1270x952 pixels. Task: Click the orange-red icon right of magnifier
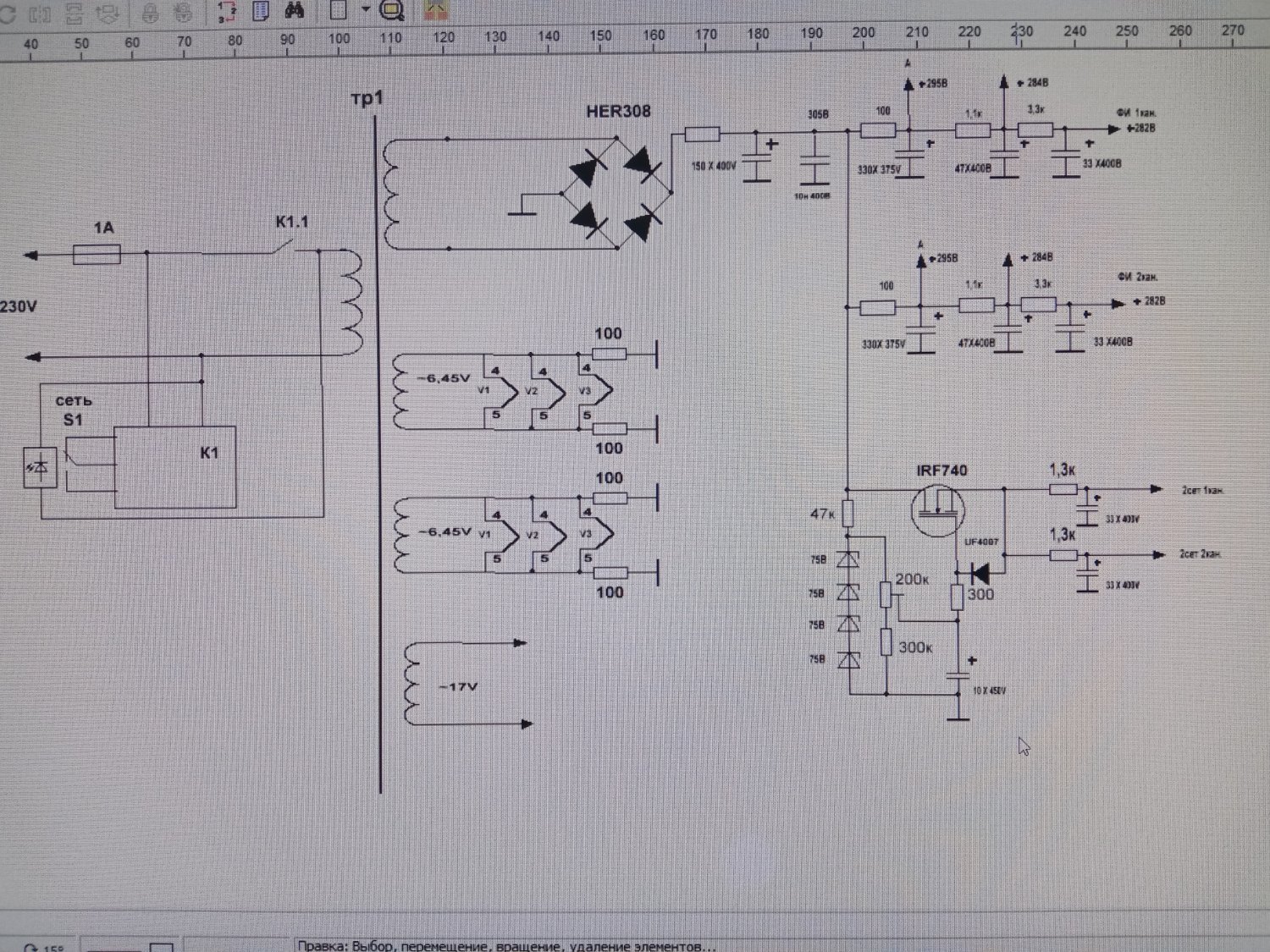[x=435, y=10]
